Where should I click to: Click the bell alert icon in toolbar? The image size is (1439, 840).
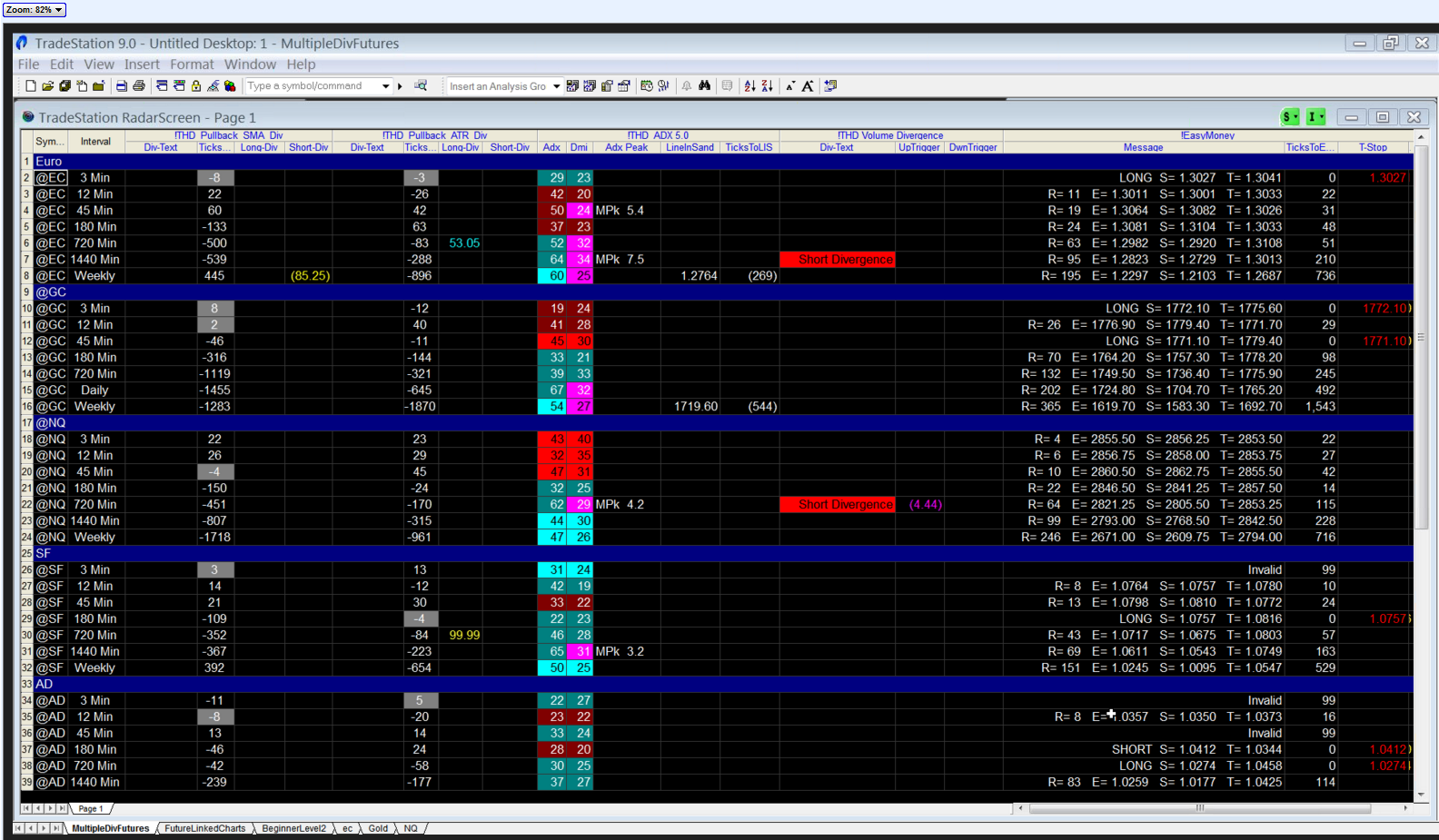(687, 86)
